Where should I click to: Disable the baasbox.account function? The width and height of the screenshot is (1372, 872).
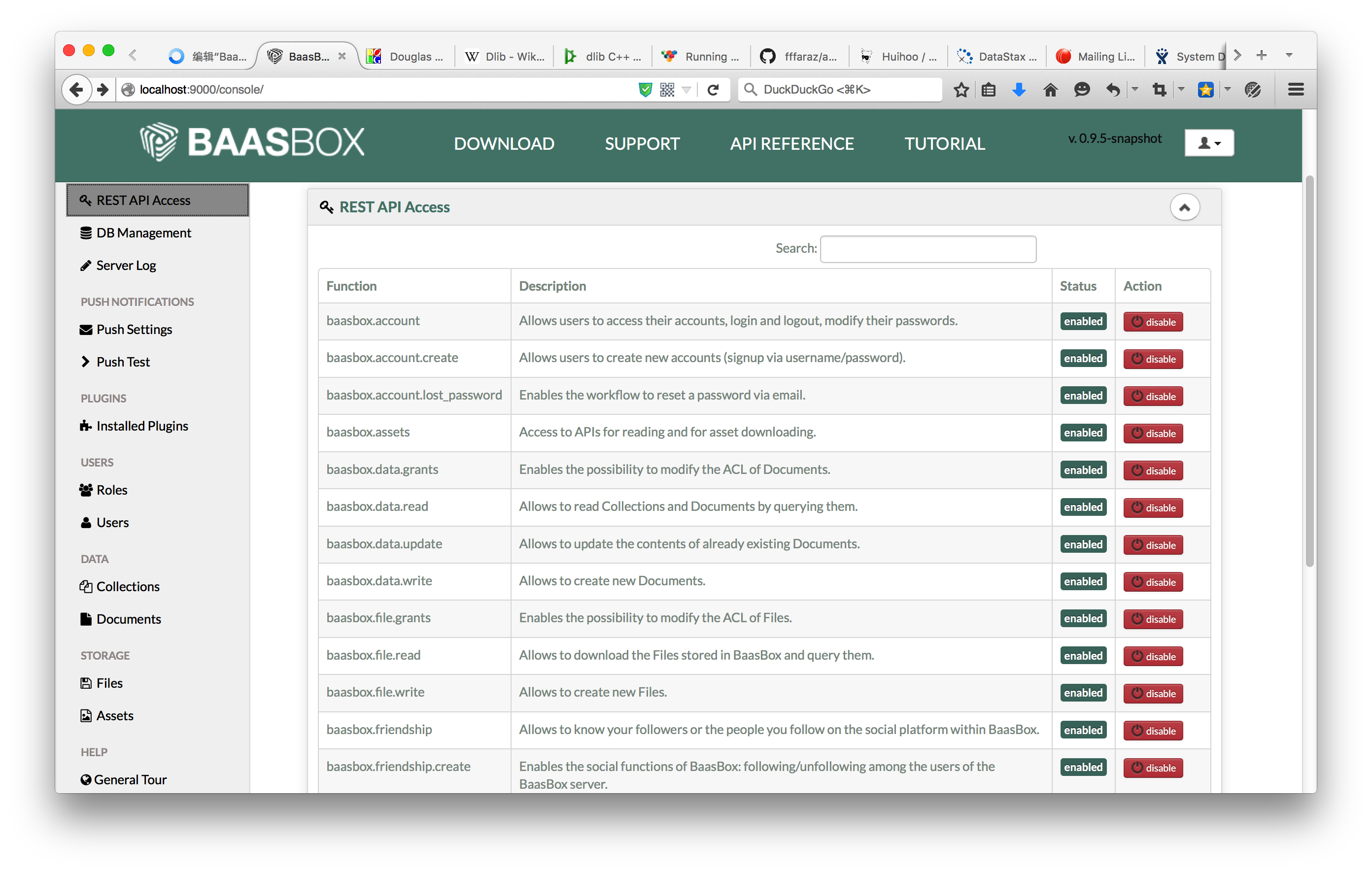coord(1153,322)
